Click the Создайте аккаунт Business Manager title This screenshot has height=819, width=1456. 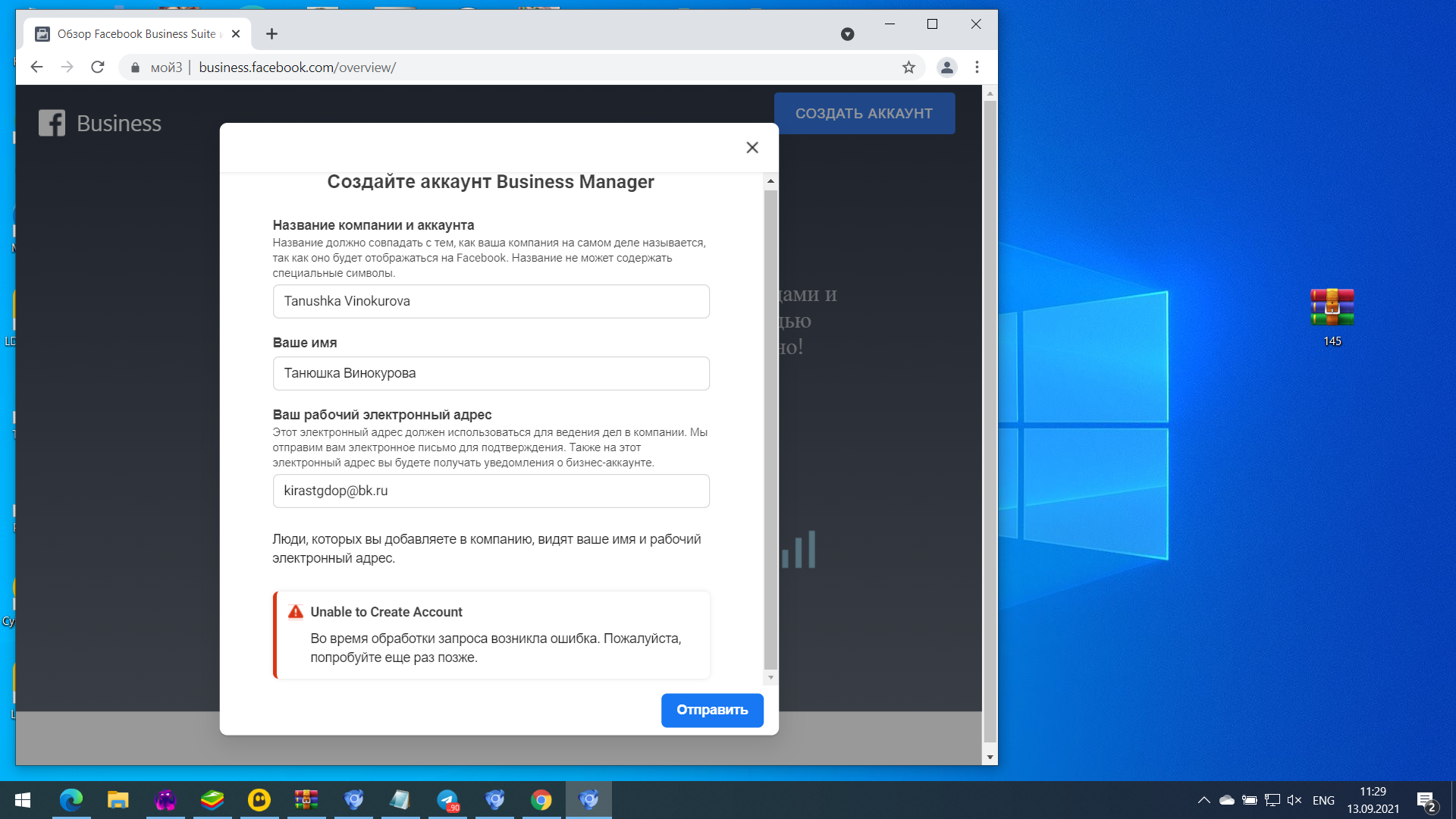coord(491,182)
